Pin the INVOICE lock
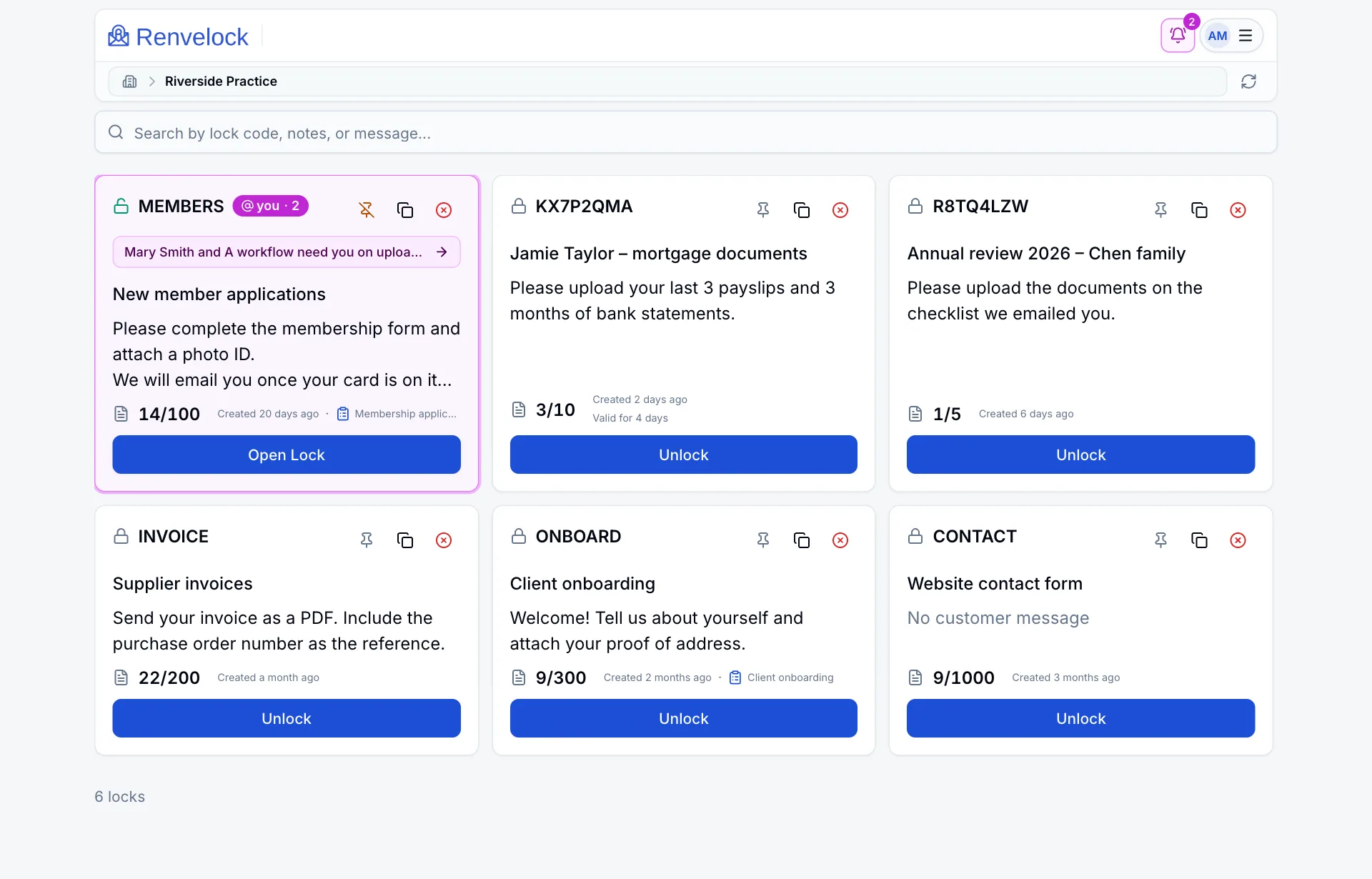Screen dimensions: 1372x879 point(367,540)
